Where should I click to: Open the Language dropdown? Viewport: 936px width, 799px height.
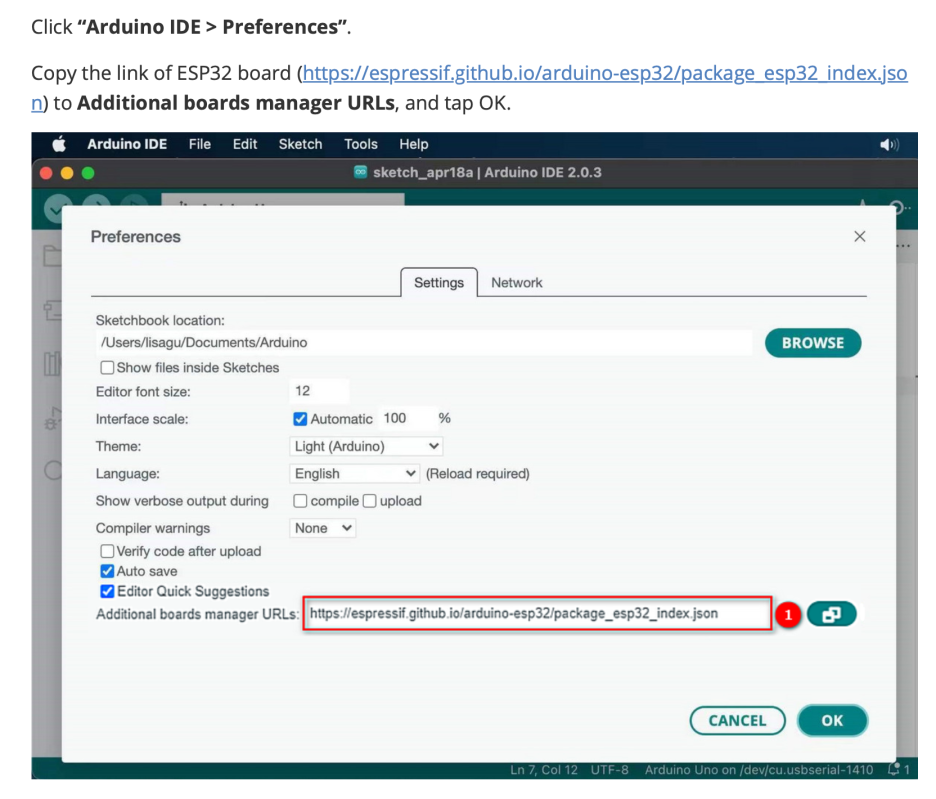[x=355, y=474]
